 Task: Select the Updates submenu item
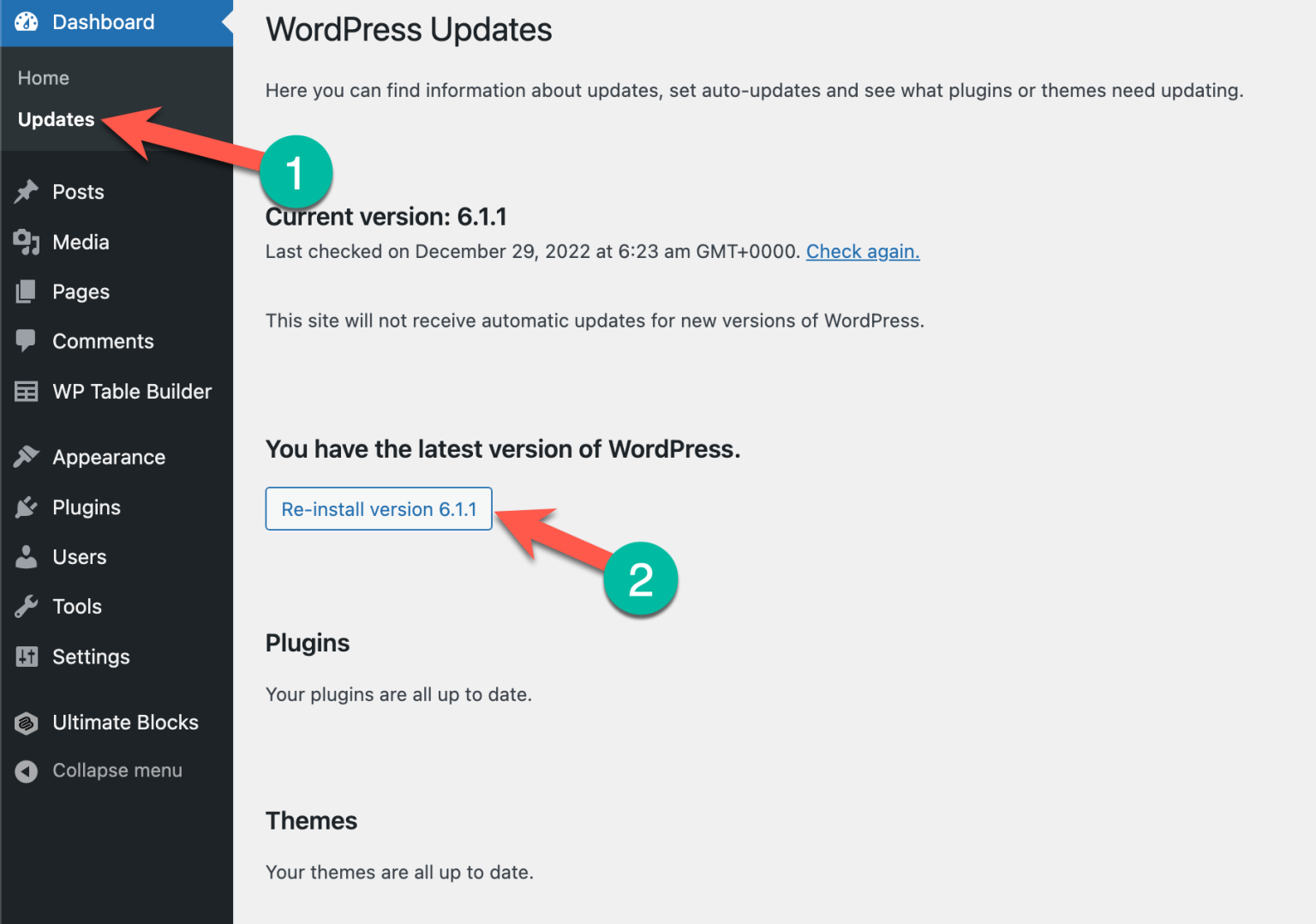[x=57, y=119]
